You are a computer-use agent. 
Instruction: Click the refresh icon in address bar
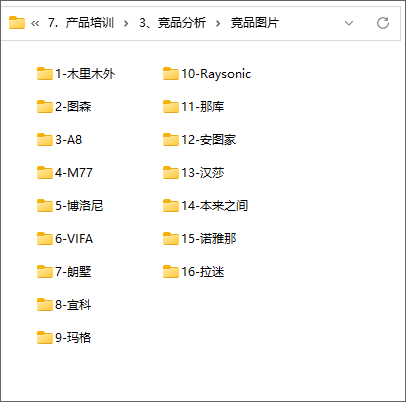click(383, 23)
